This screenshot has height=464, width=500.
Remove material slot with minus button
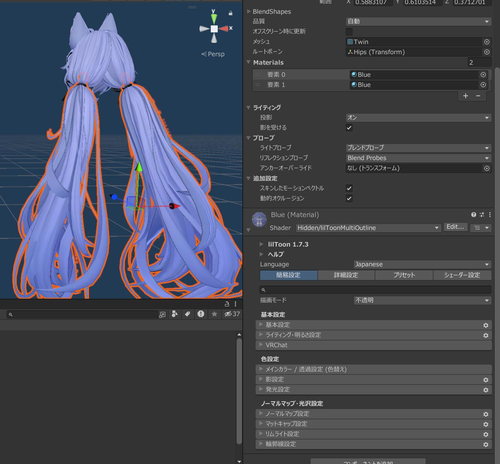point(478,96)
